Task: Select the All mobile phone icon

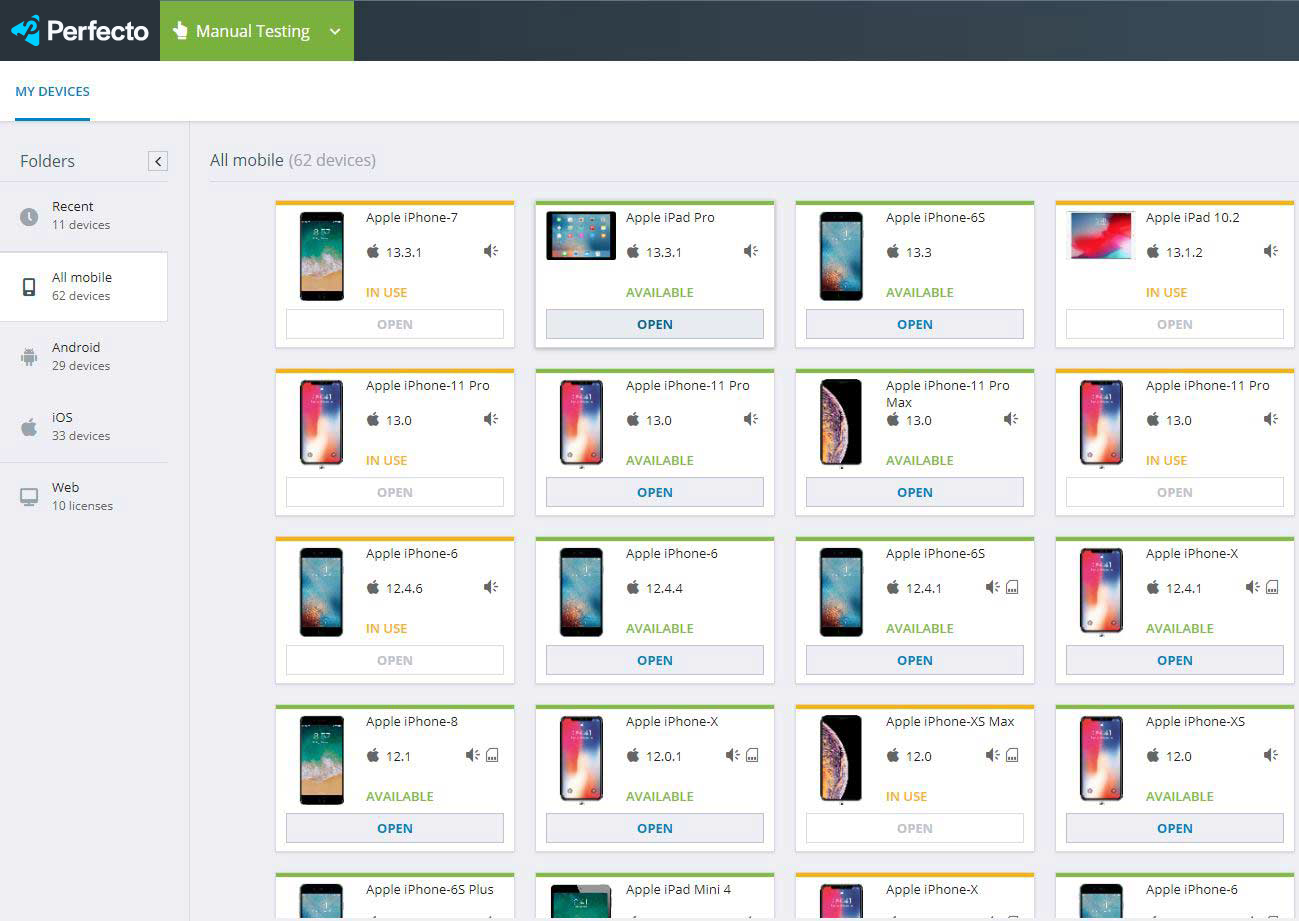Action: (29, 287)
